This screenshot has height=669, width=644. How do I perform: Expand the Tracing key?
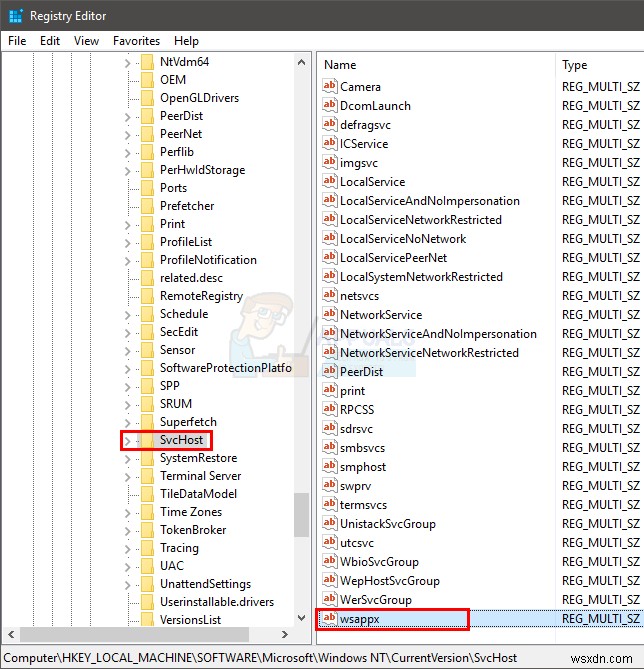coord(127,549)
